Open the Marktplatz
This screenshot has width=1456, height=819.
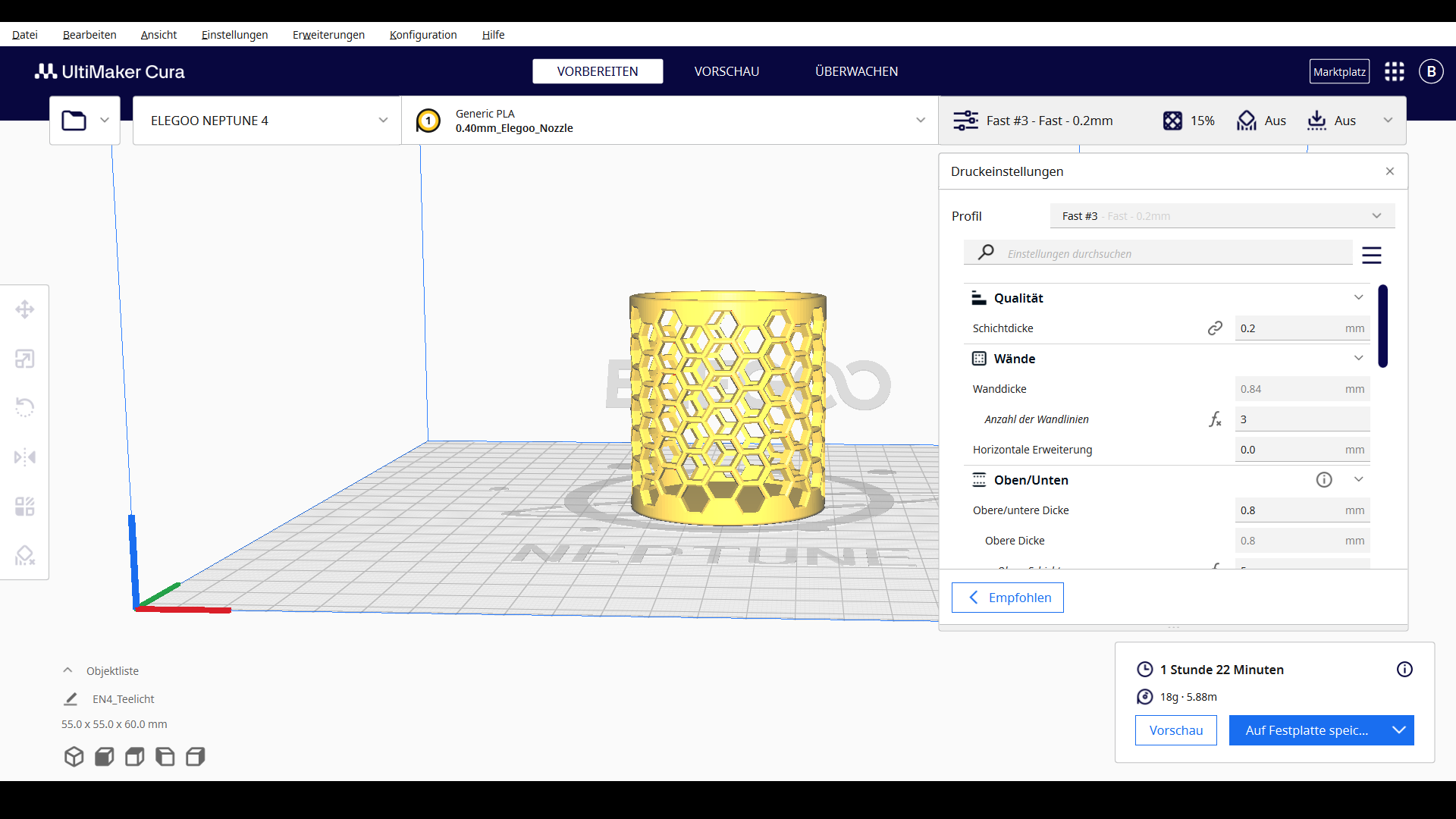click(x=1339, y=71)
